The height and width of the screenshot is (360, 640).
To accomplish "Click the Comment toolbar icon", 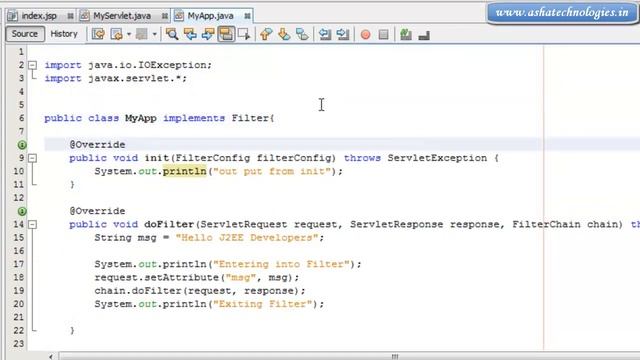I will tap(406, 34).
